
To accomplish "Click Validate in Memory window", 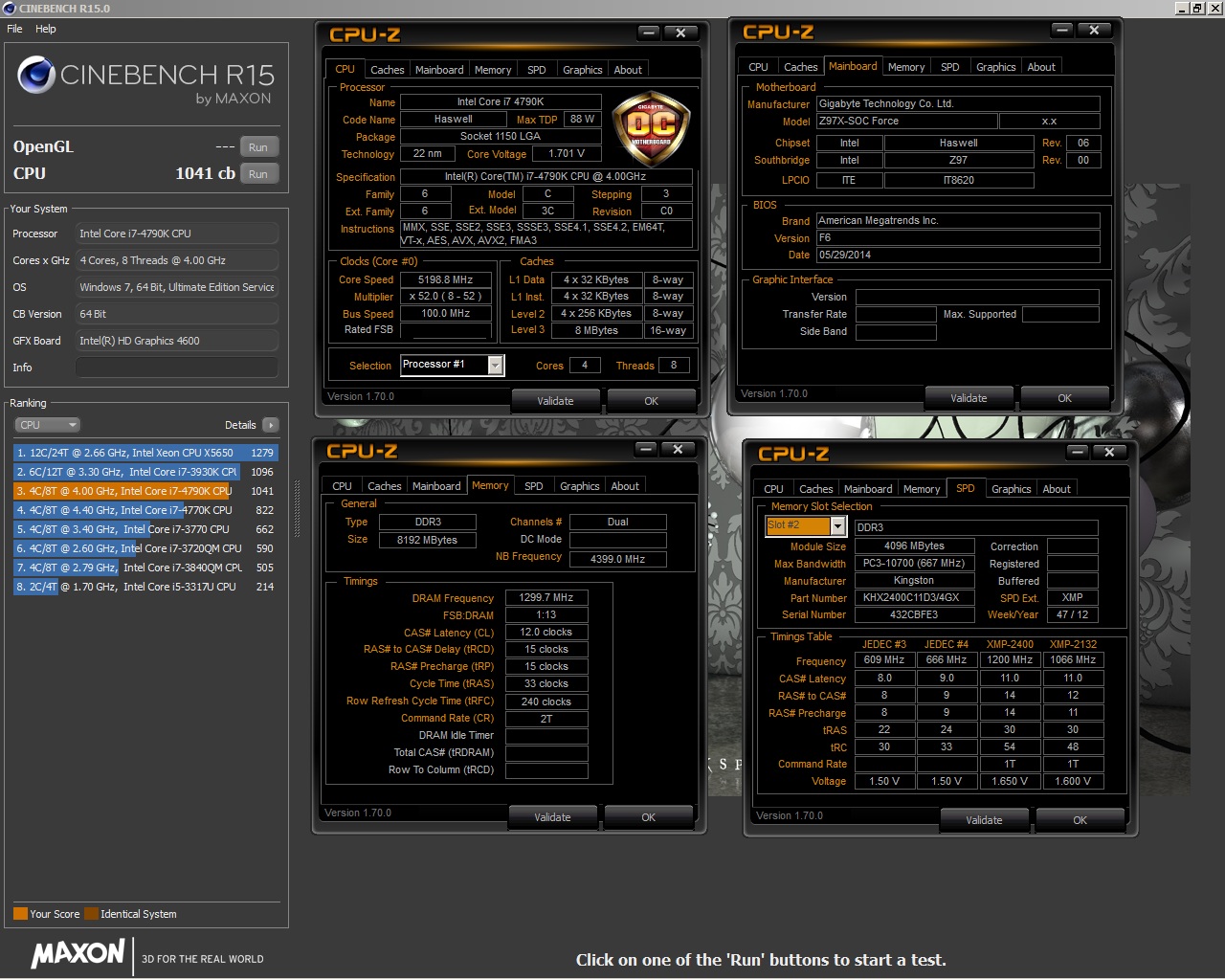I will point(552,817).
